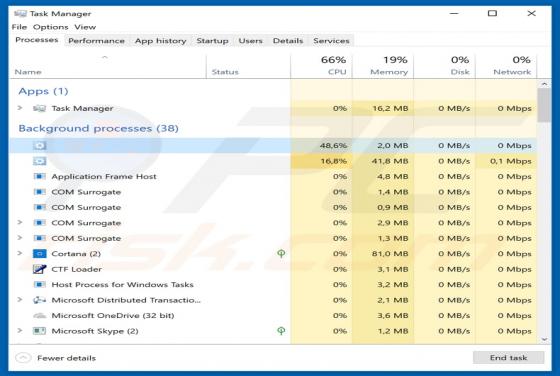
Task: Click the End task button
Action: click(x=508, y=357)
